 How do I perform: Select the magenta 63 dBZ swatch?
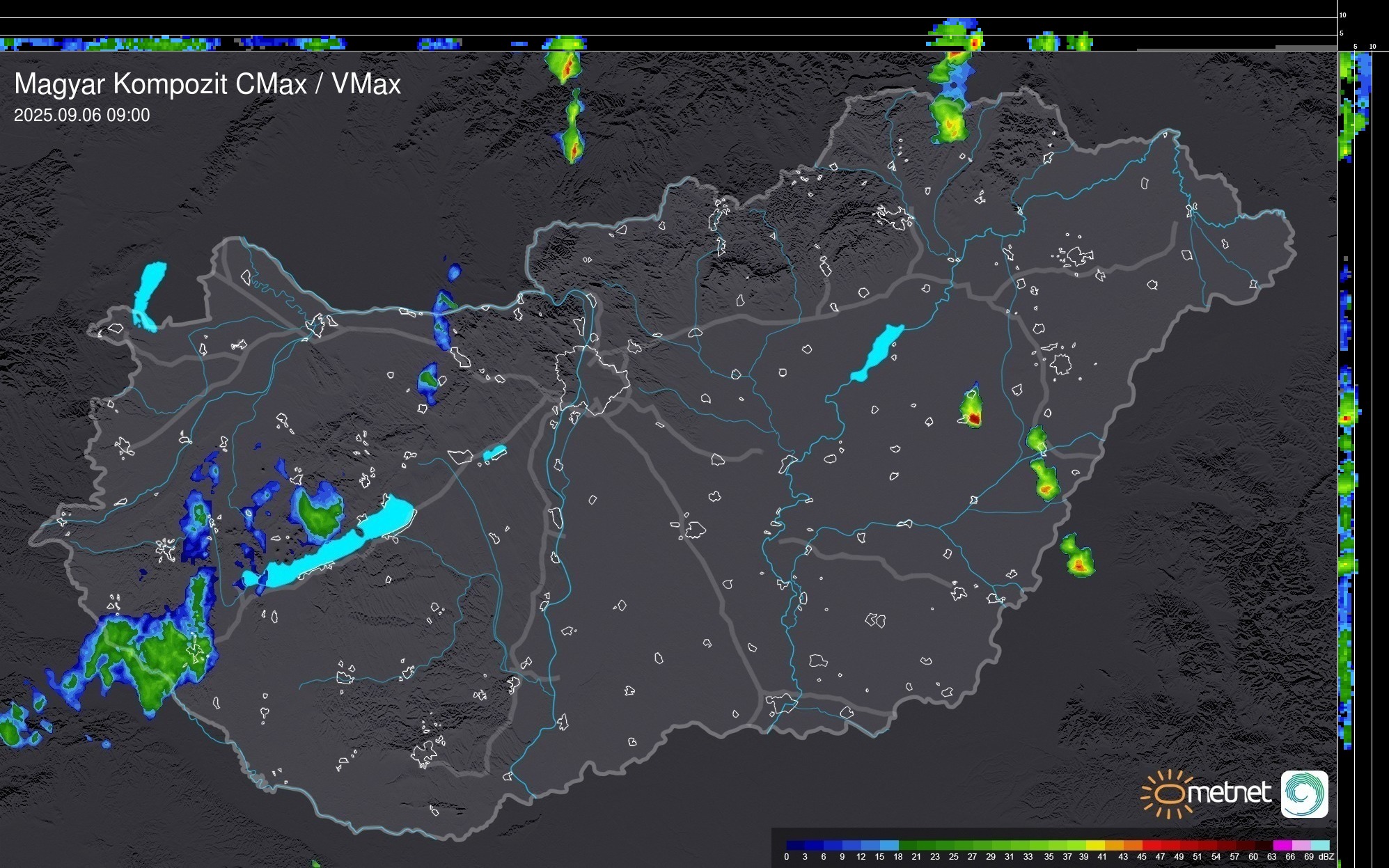tap(1281, 845)
